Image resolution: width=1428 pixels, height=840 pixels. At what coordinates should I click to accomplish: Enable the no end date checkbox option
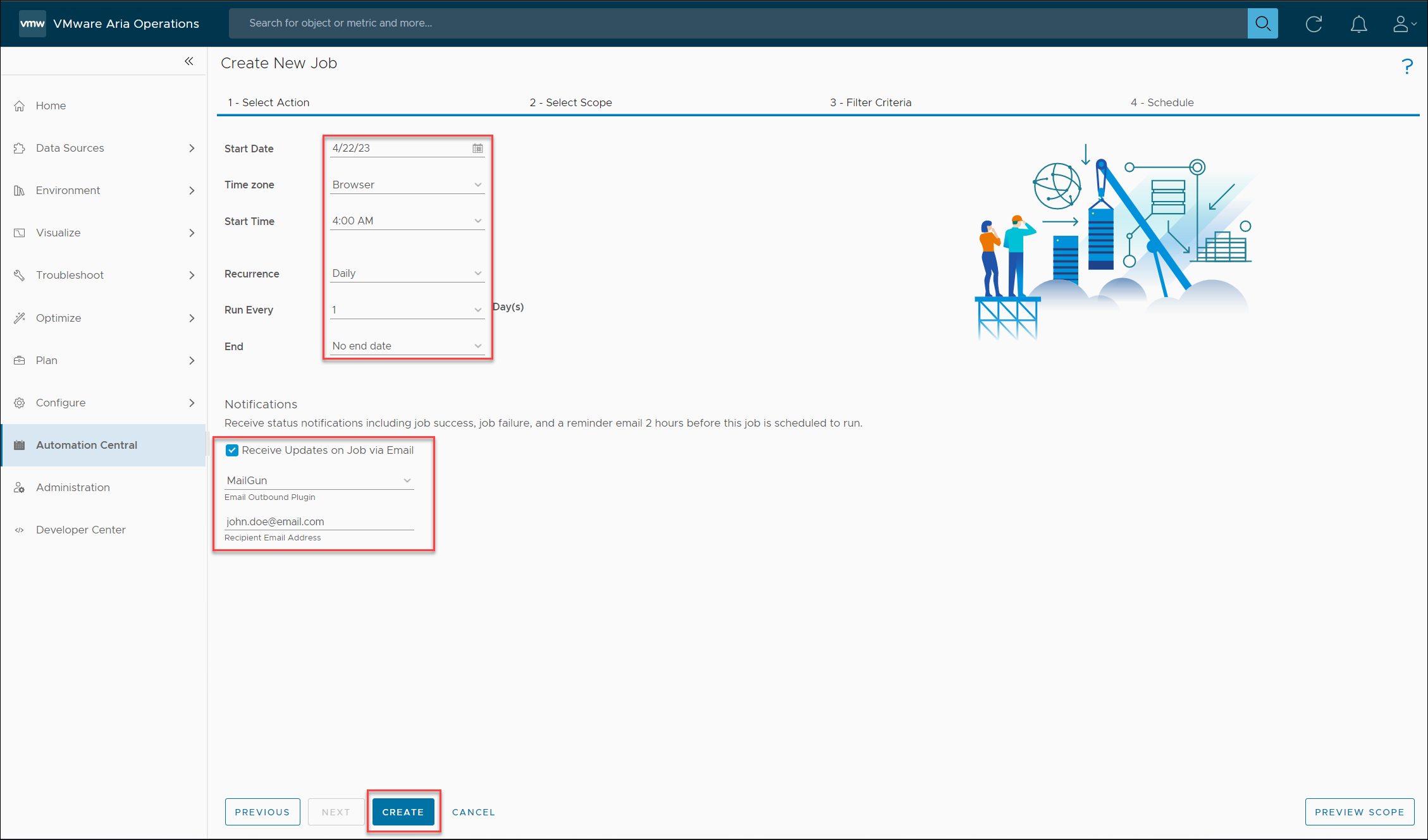405,345
